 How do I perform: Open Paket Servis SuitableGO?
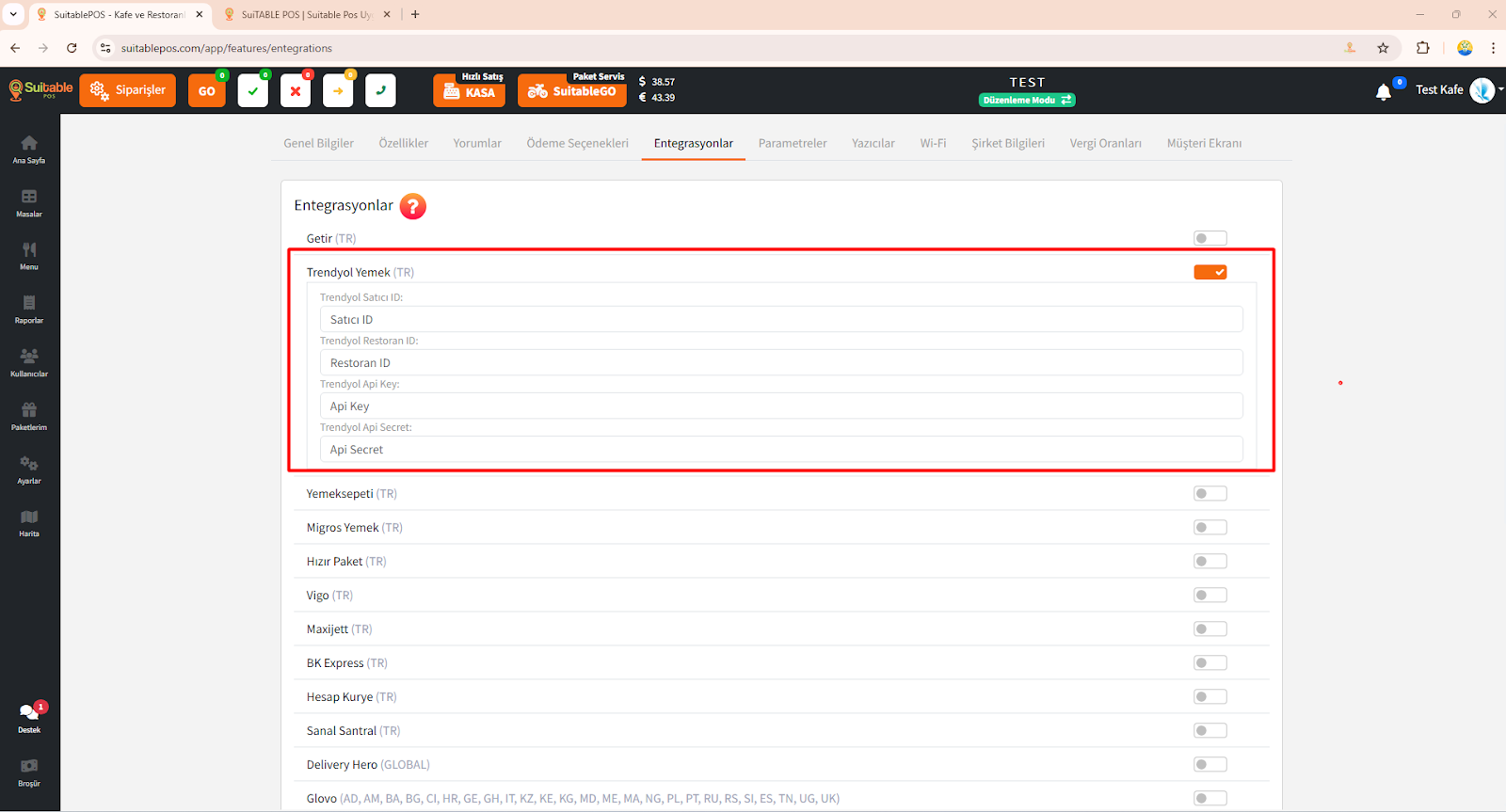(572, 90)
